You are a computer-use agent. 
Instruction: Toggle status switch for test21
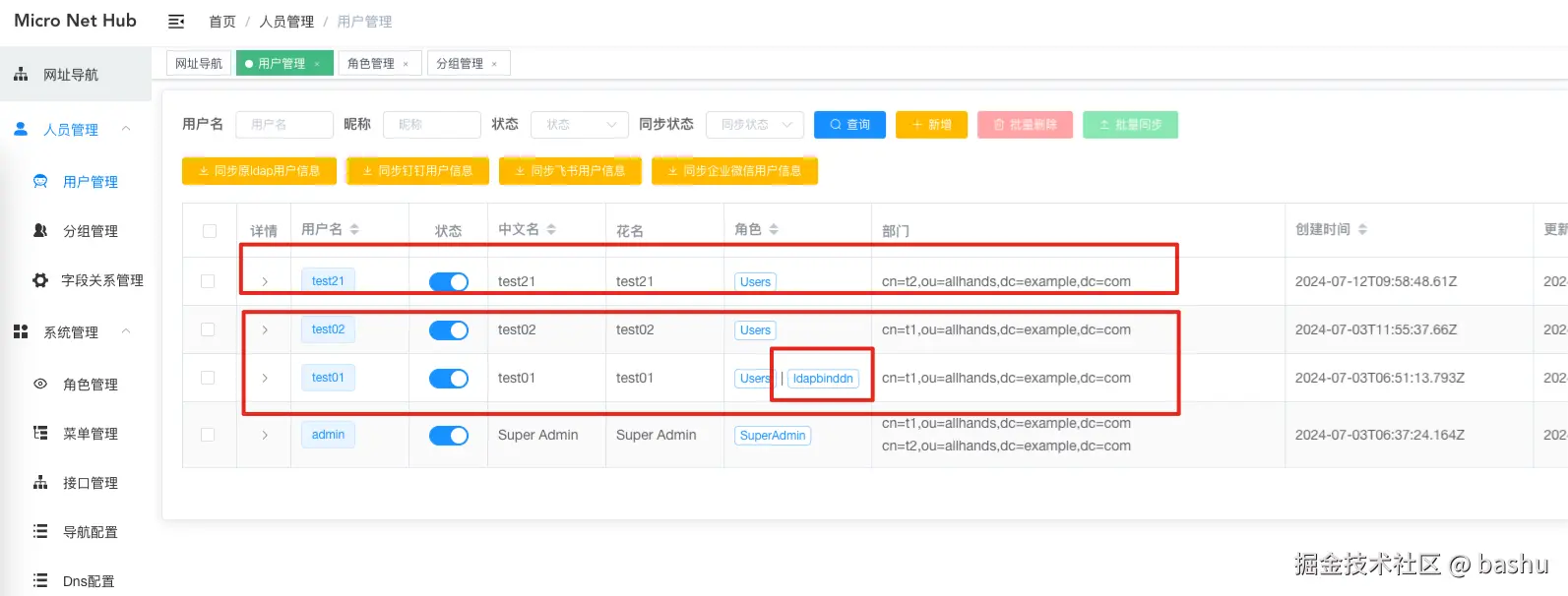[449, 282]
